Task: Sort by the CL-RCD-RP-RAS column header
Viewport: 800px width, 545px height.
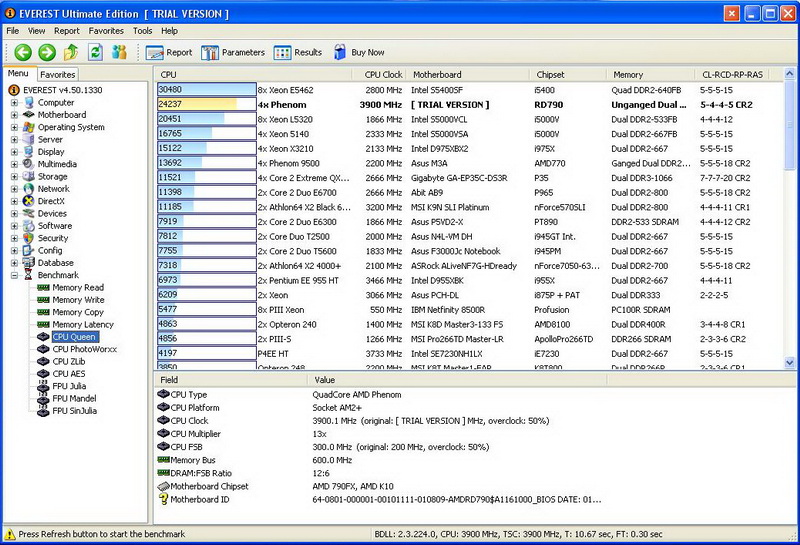Action: 732,75
